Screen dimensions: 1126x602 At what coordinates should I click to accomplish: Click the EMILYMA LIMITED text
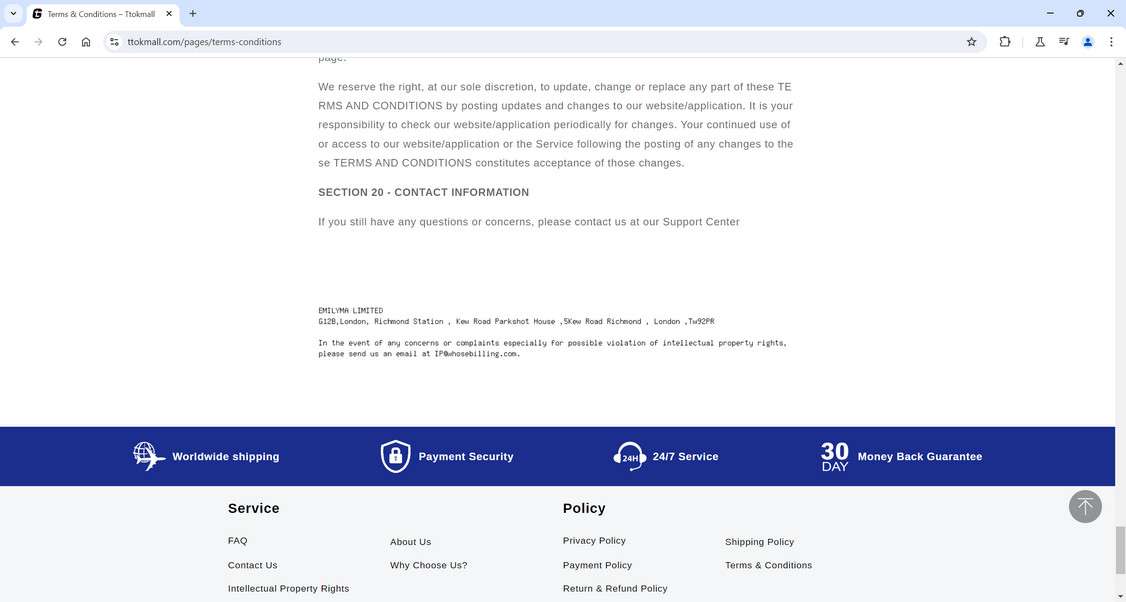[x=350, y=310]
